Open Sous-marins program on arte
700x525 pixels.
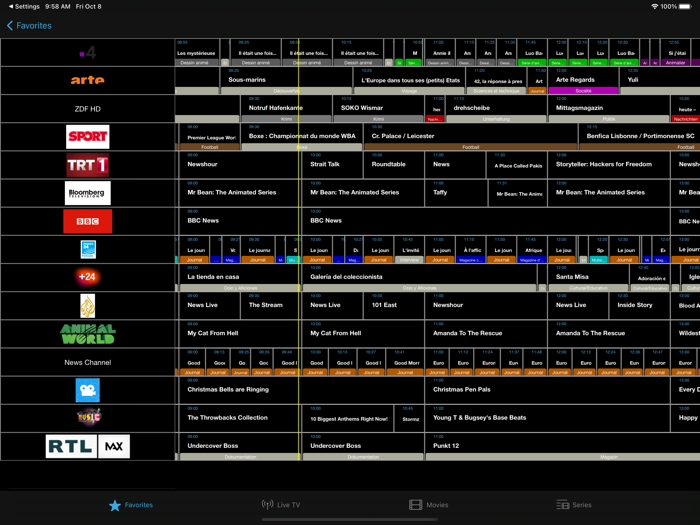click(x=286, y=80)
